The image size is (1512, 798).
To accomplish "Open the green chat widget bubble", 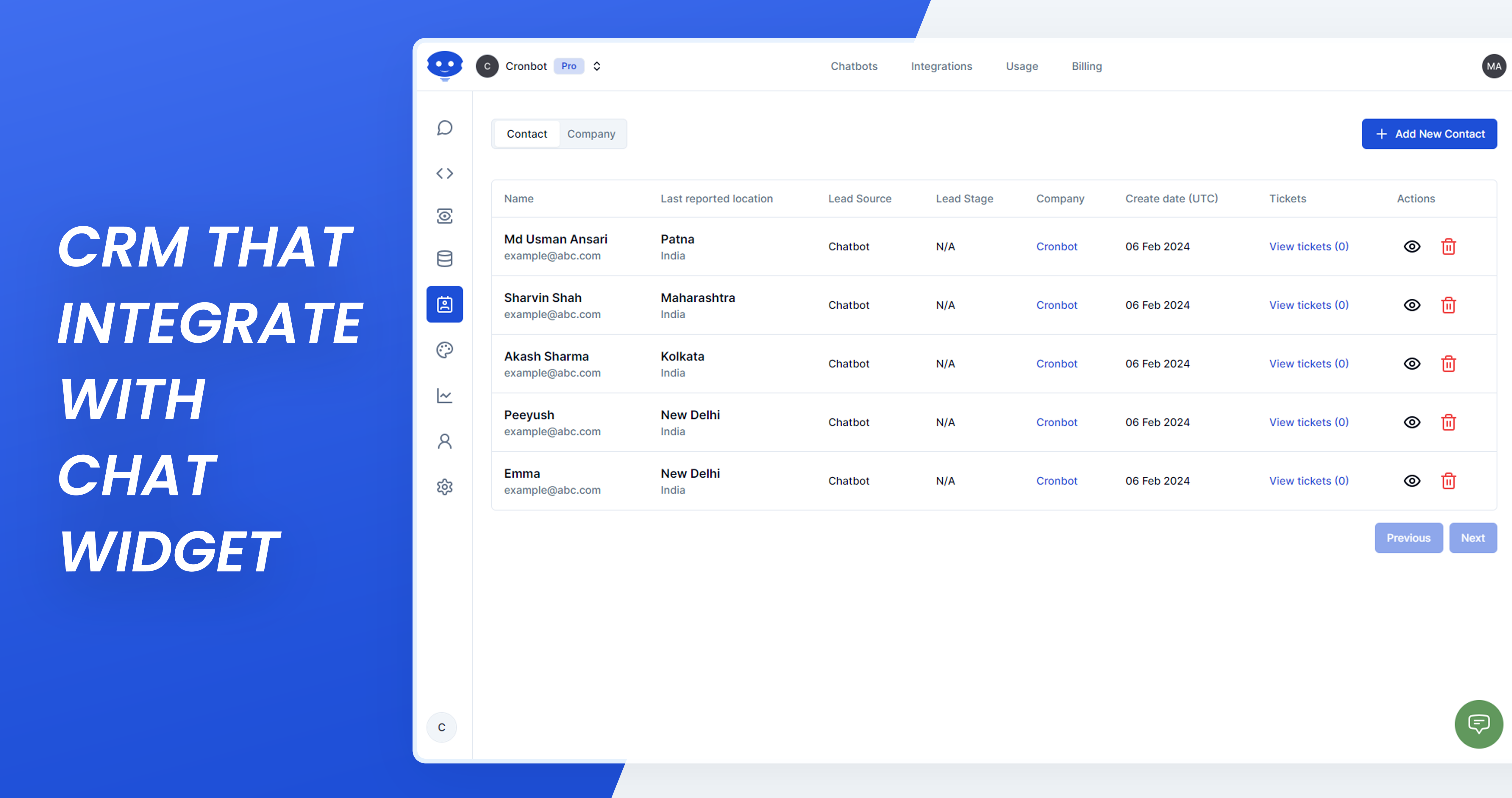I will (x=1478, y=724).
